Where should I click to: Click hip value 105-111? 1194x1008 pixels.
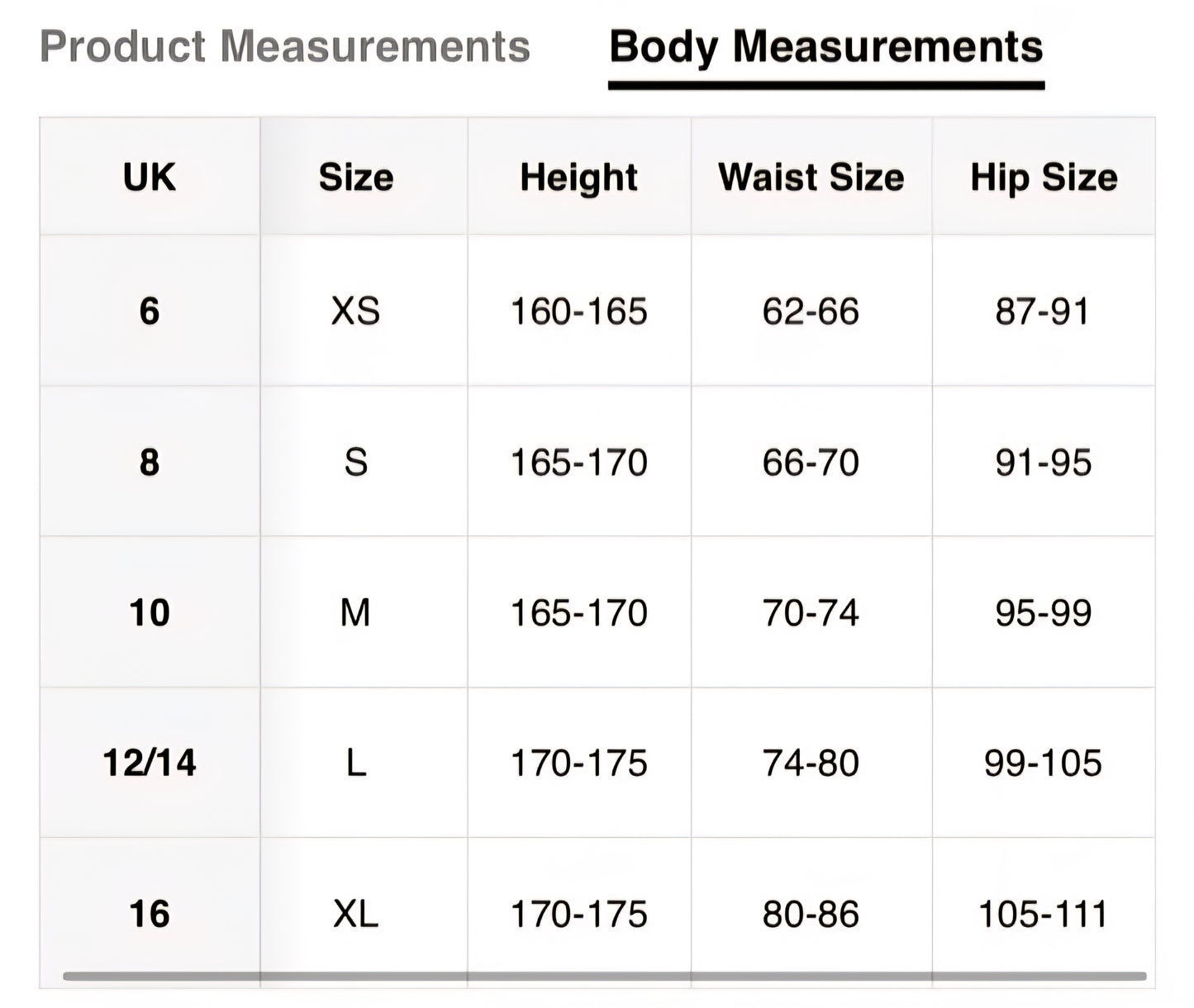[x=1043, y=914]
